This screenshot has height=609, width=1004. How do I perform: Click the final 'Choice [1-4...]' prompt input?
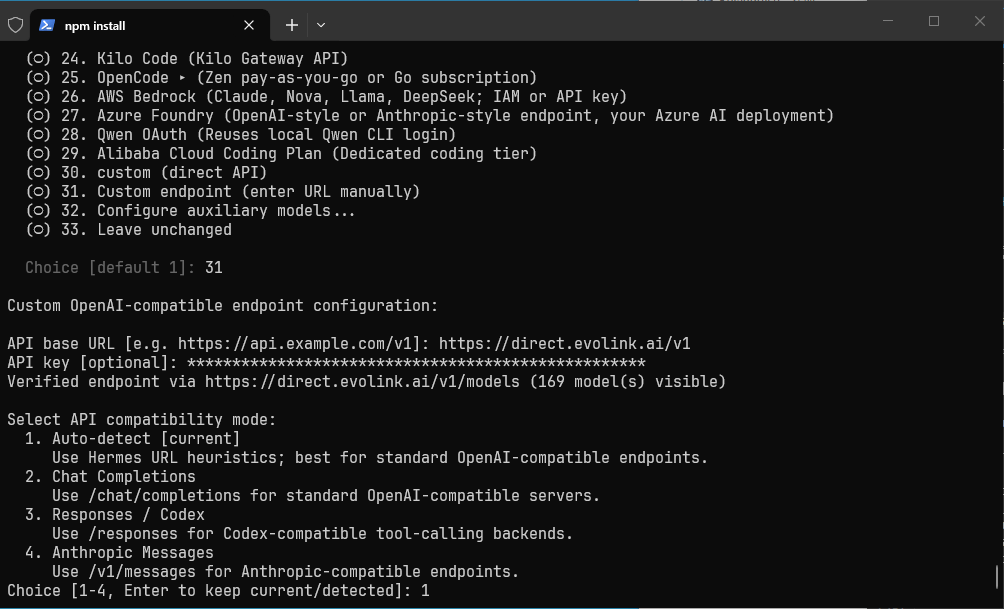(425, 591)
